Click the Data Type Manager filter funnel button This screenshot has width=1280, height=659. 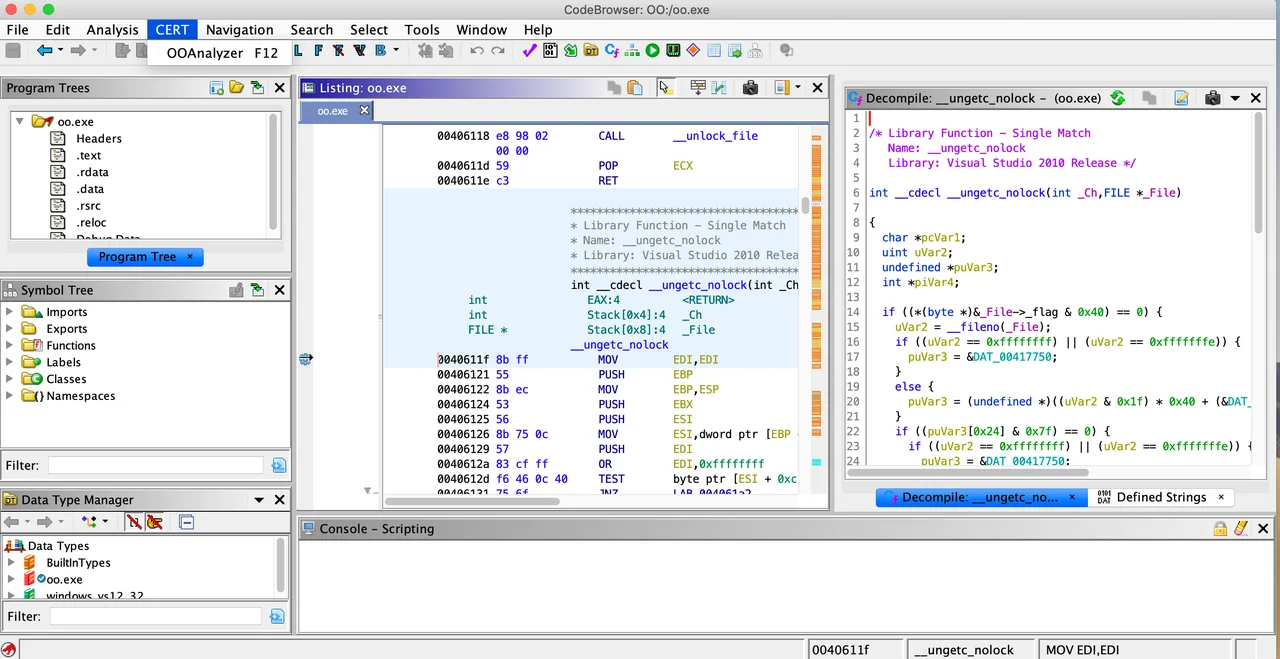(277, 616)
